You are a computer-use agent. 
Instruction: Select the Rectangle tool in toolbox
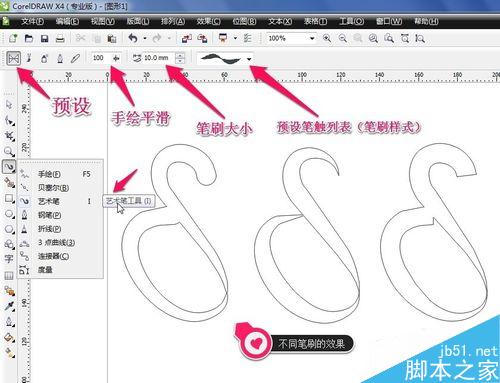point(9,199)
